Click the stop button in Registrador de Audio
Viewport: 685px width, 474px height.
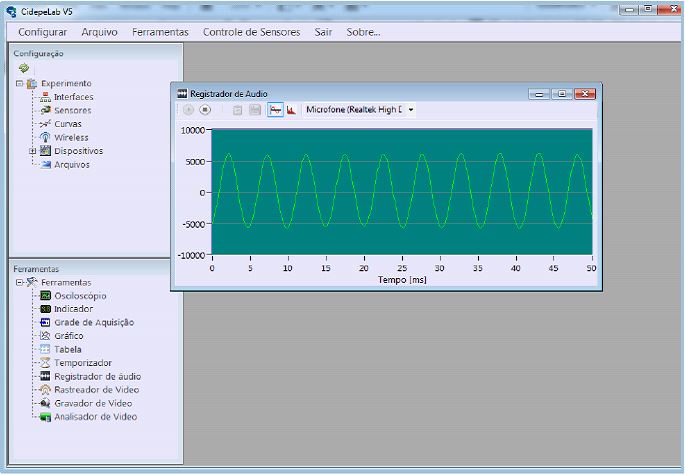tap(205, 110)
